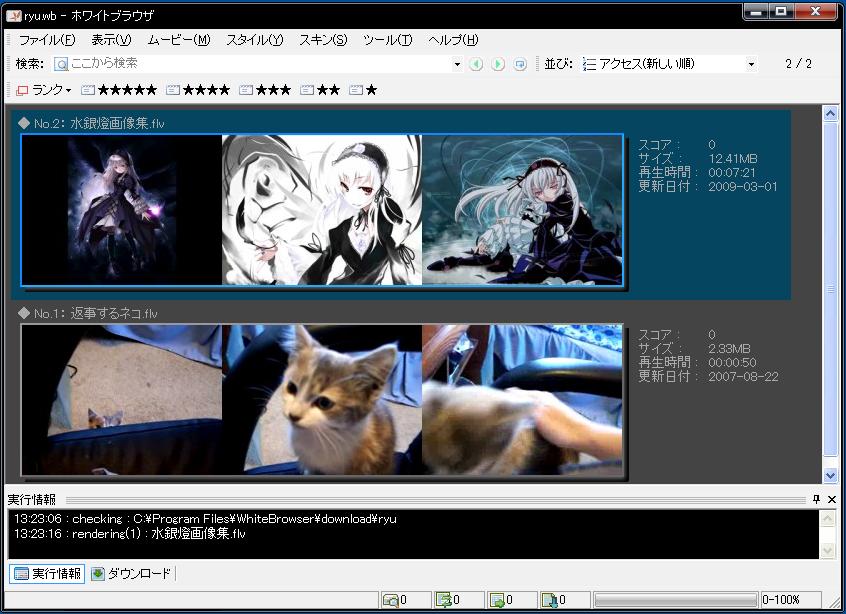Click the update date 2007-08-22
The image size is (846, 614).
click(x=743, y=377)
